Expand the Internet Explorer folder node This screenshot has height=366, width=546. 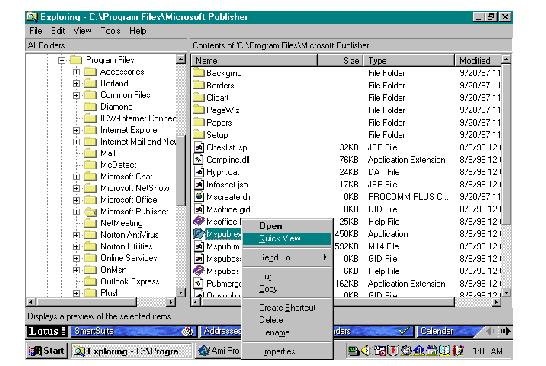click(76, 130)
